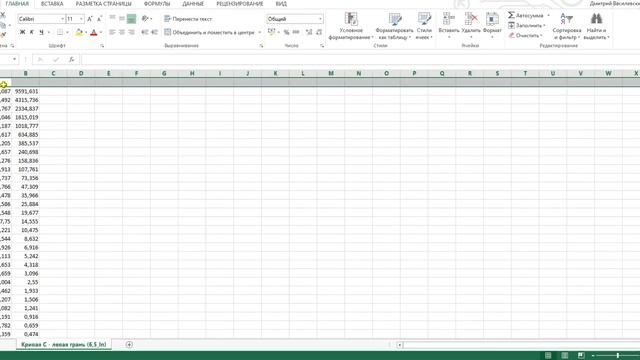Decrease indent in the alignment group
The height and width of the screenshot is (360, 640).
[x=144, y=32]
